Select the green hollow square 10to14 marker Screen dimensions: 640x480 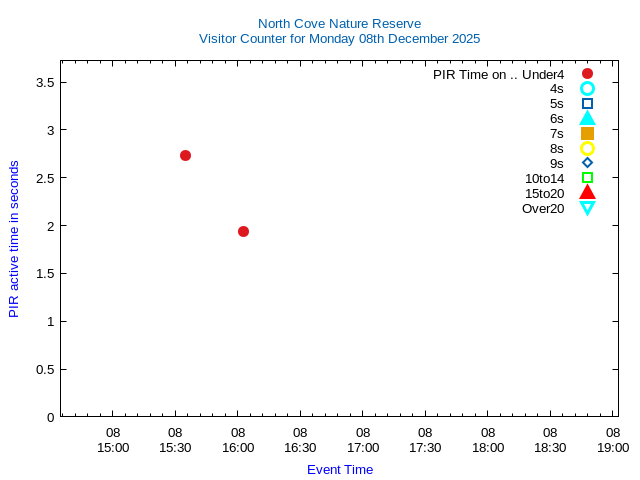[x=587, y=178]
